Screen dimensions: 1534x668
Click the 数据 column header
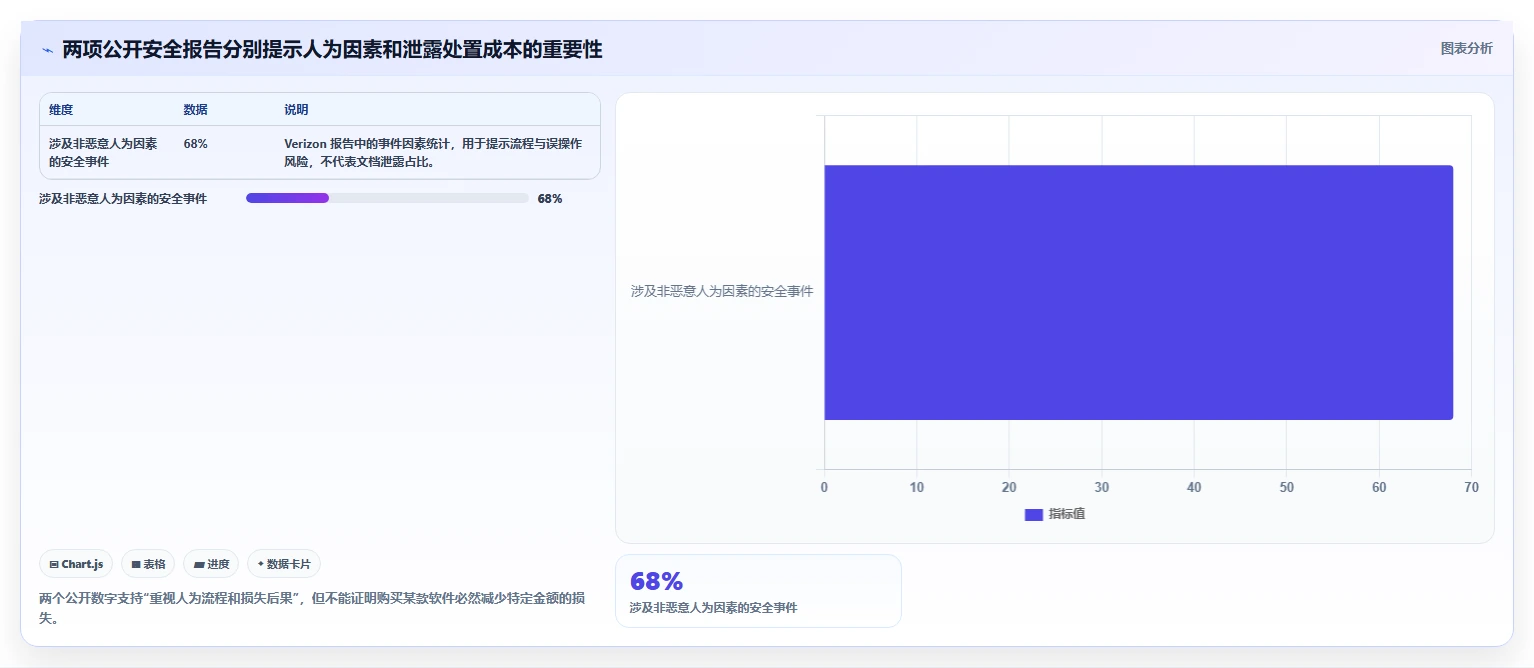pos(196,110)
